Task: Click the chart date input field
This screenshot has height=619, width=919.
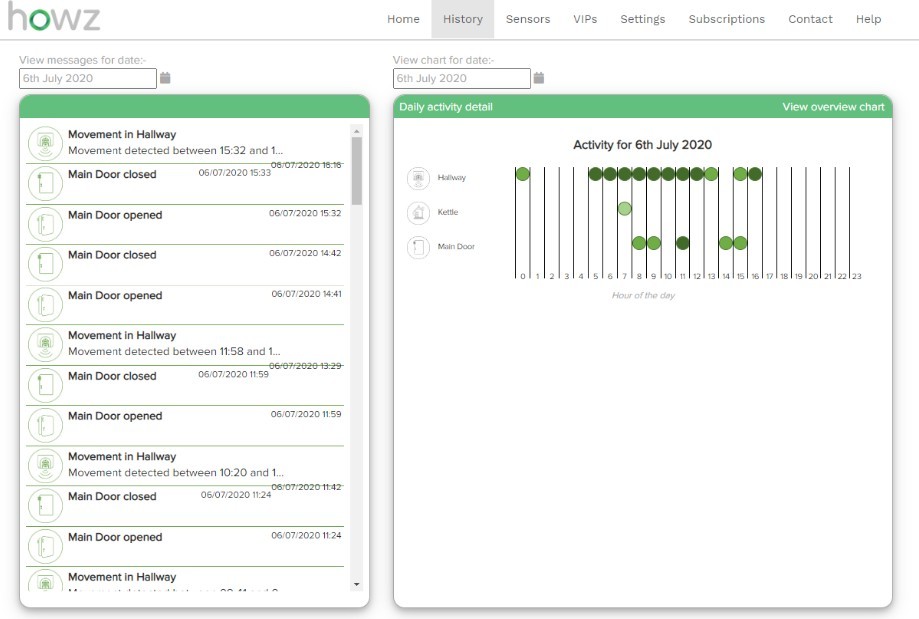Action: point(461,78)
